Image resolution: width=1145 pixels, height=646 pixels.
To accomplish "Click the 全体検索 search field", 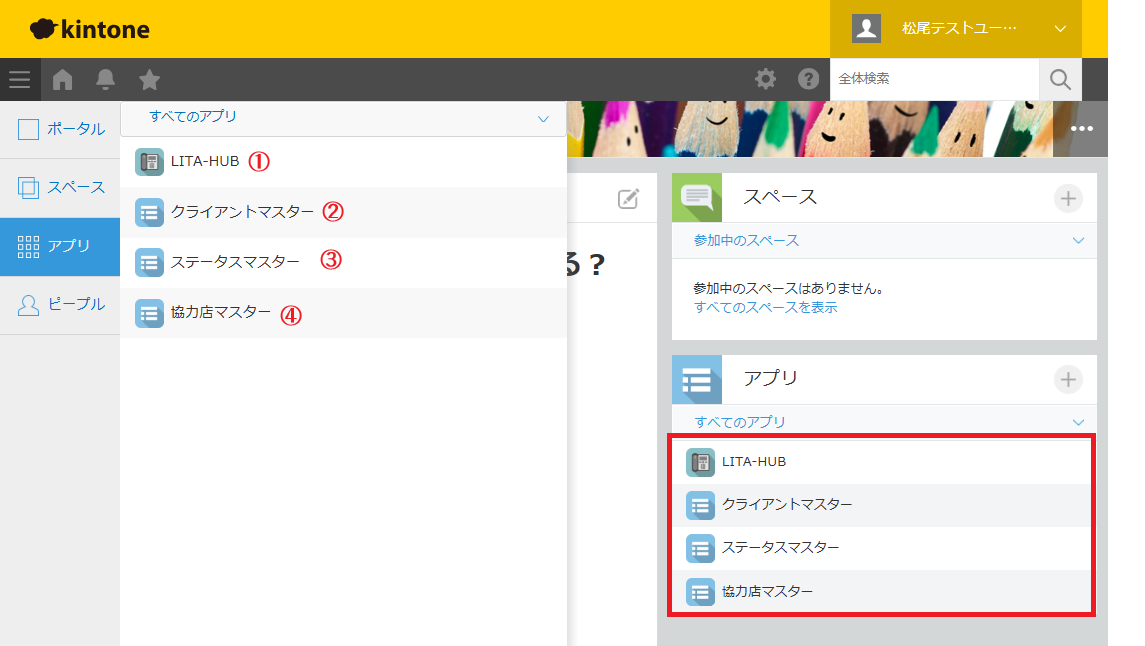I will point(932,79).
